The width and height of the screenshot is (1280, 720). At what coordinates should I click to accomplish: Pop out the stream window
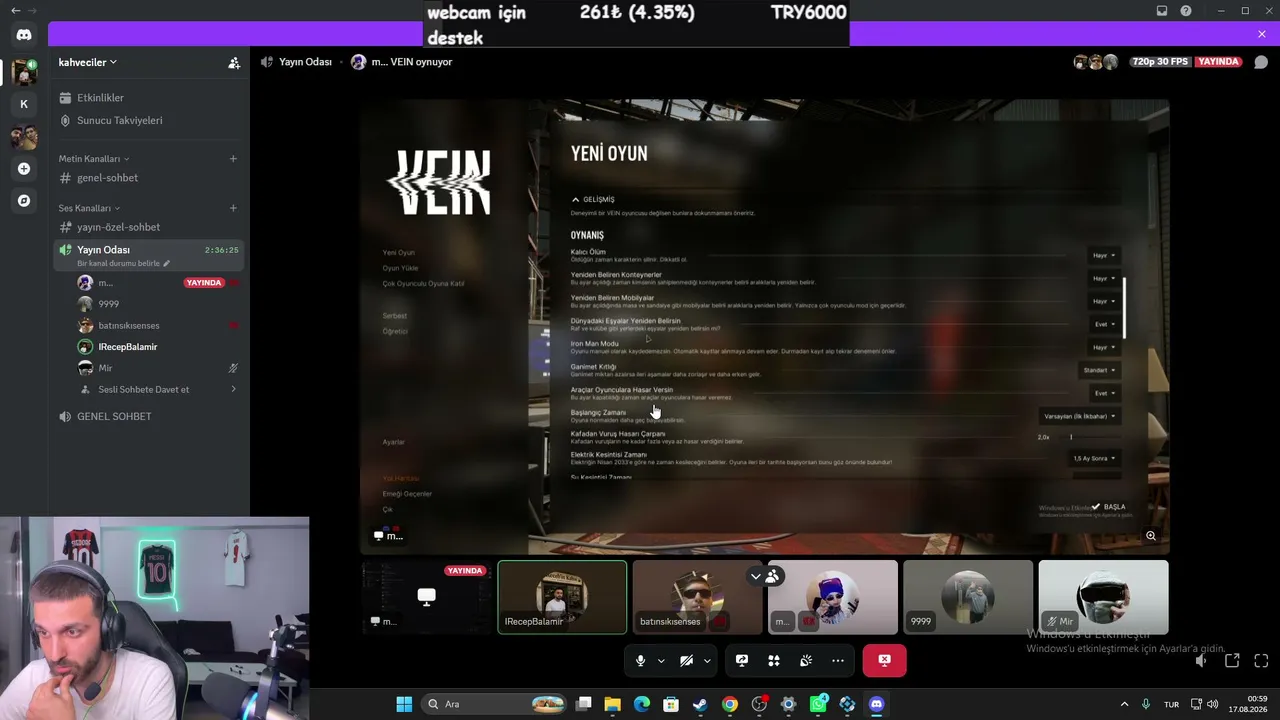click(1232, 661)
